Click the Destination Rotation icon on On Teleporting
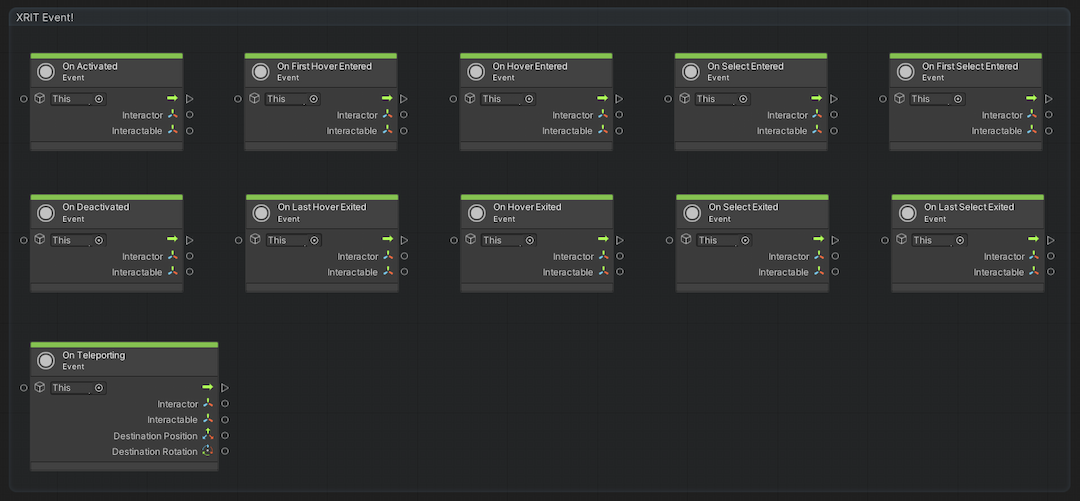This screenshot has width=1080, height=501. (x=208, y=452)
